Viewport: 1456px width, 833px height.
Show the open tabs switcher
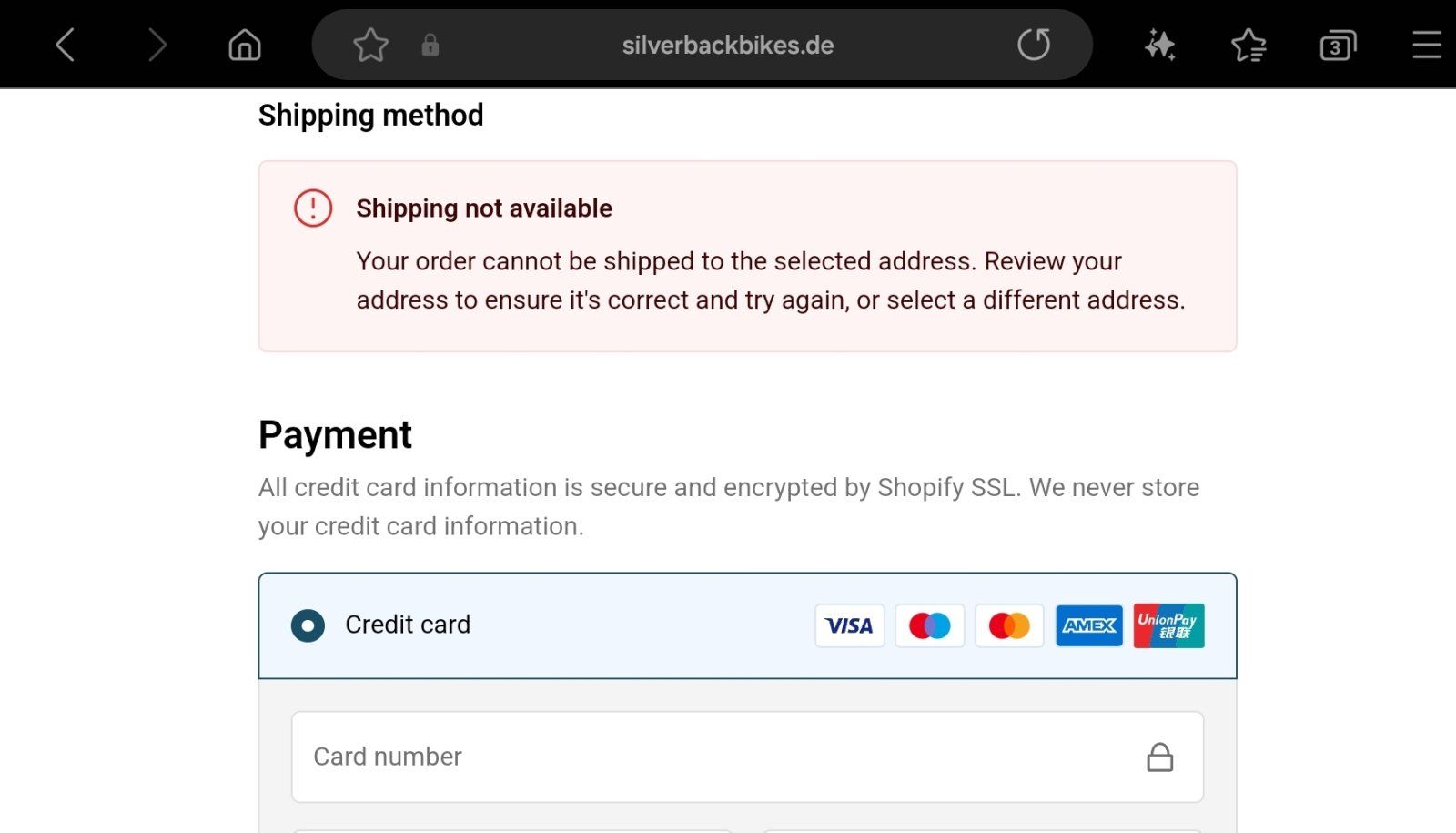(1338, 45)
